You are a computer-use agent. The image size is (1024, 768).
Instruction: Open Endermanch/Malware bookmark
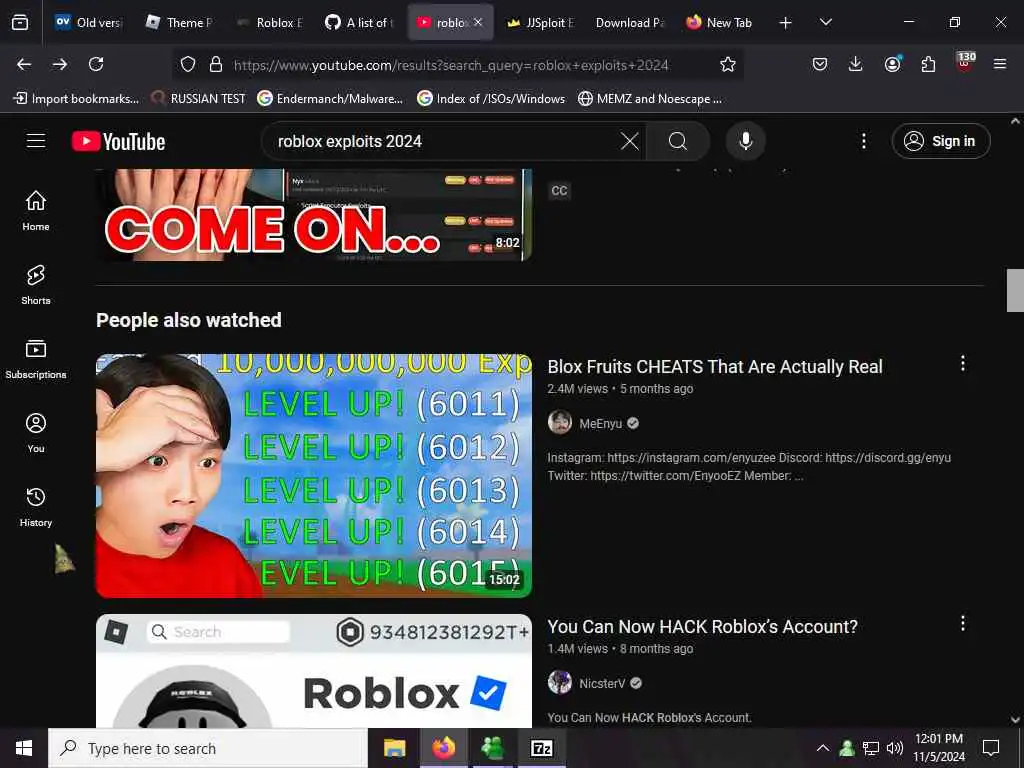(330, 99)
